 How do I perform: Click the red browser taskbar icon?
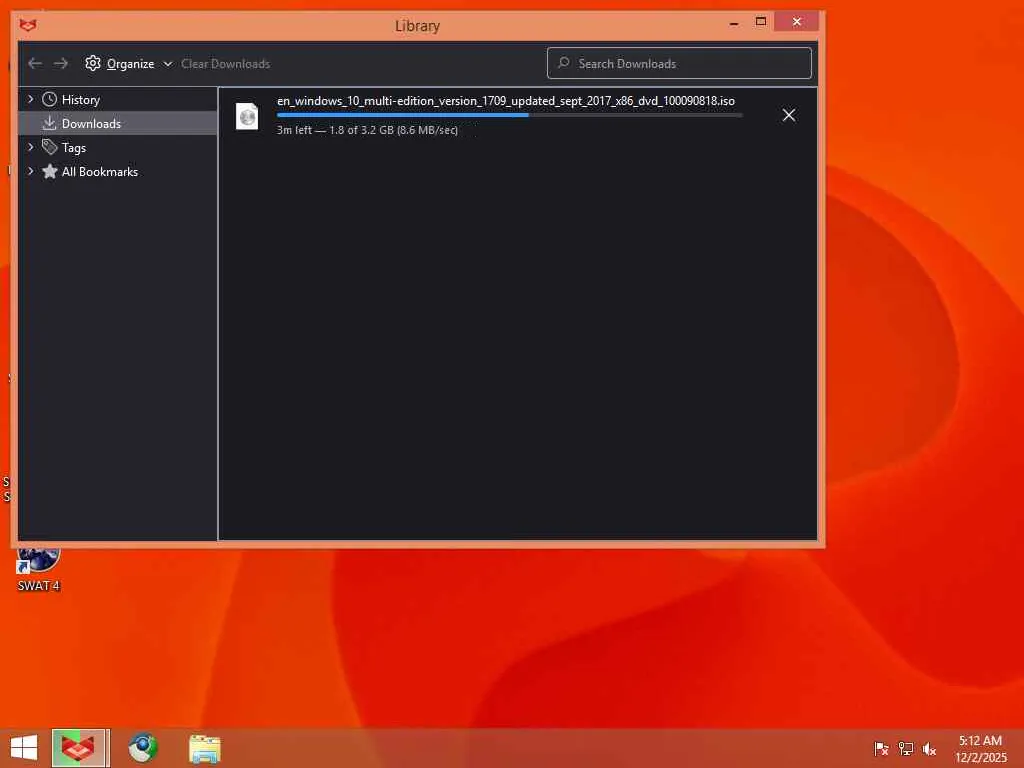pyautogui.click(x=78, y=748)
